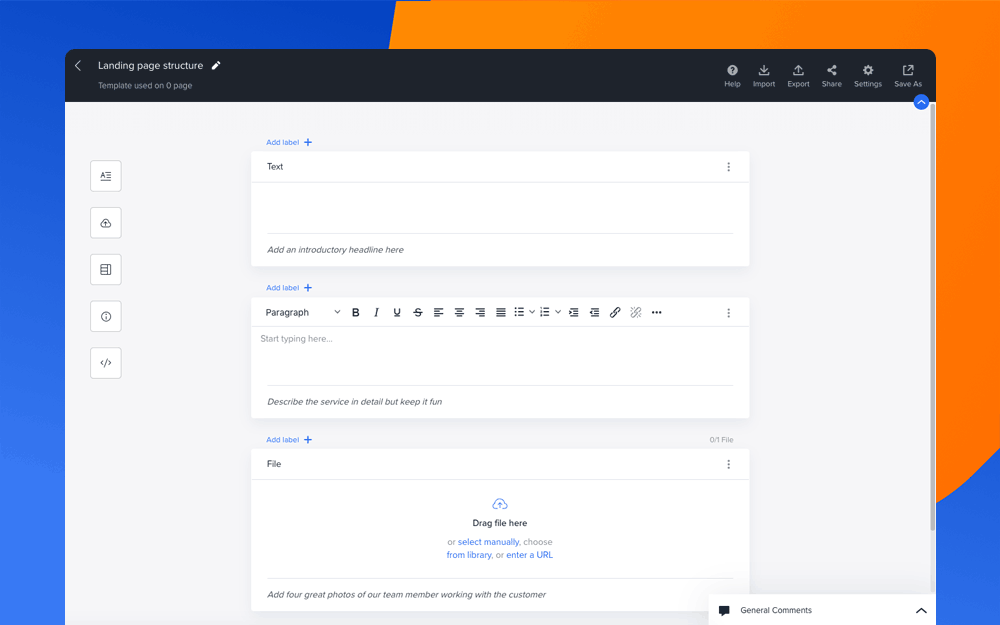Expand bulleted list style options arrow

pyautogui.click(x=532, y=312)
